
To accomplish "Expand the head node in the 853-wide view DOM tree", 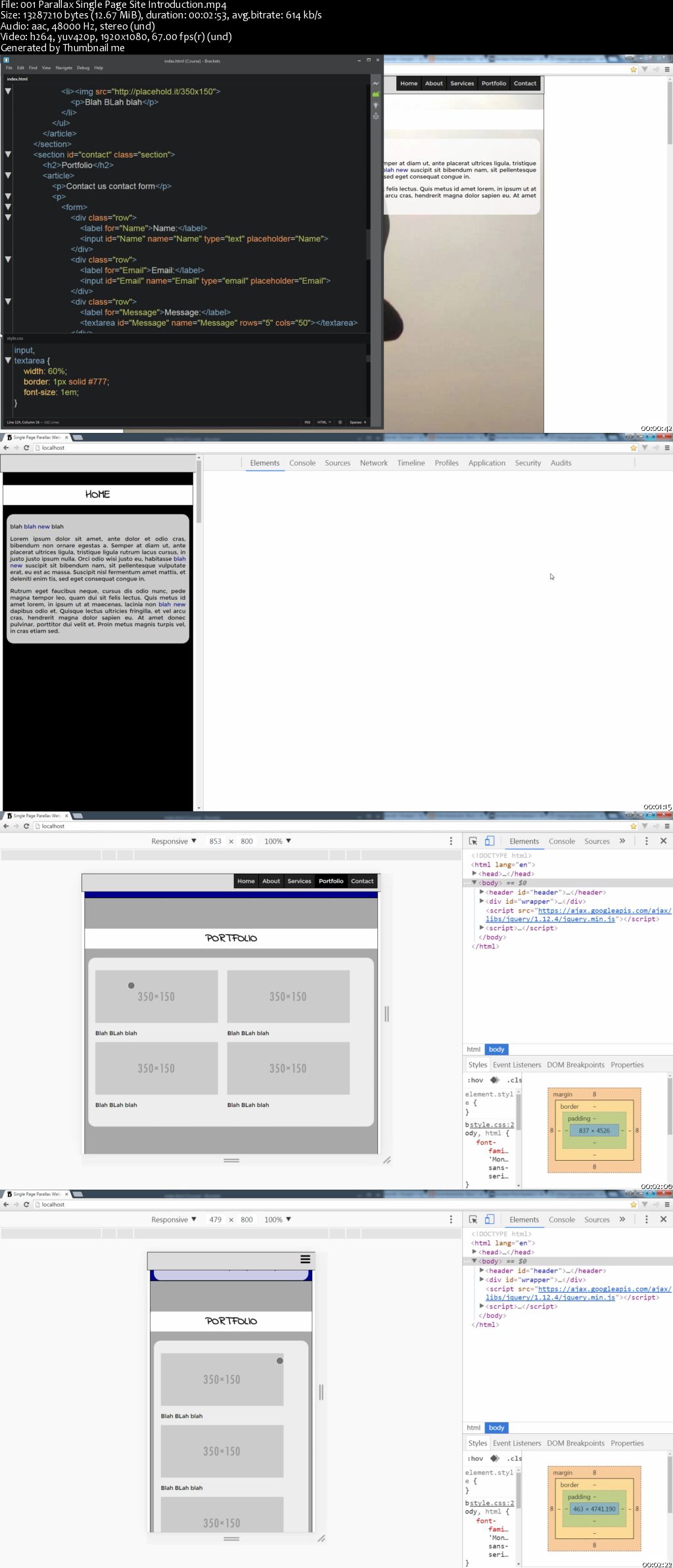I will [475, 874].
